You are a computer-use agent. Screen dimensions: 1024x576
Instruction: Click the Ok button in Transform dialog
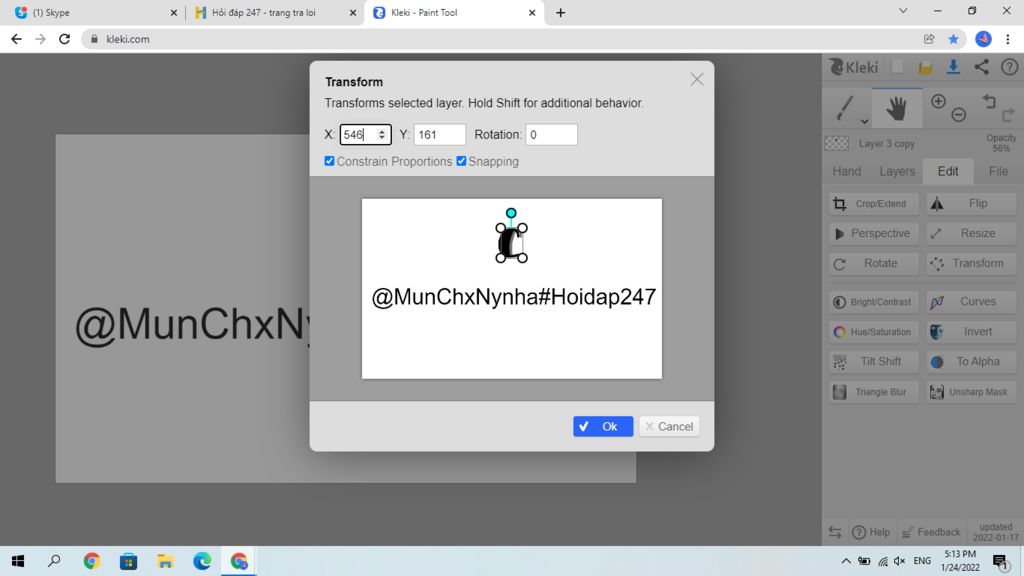(x=603, y=426)
